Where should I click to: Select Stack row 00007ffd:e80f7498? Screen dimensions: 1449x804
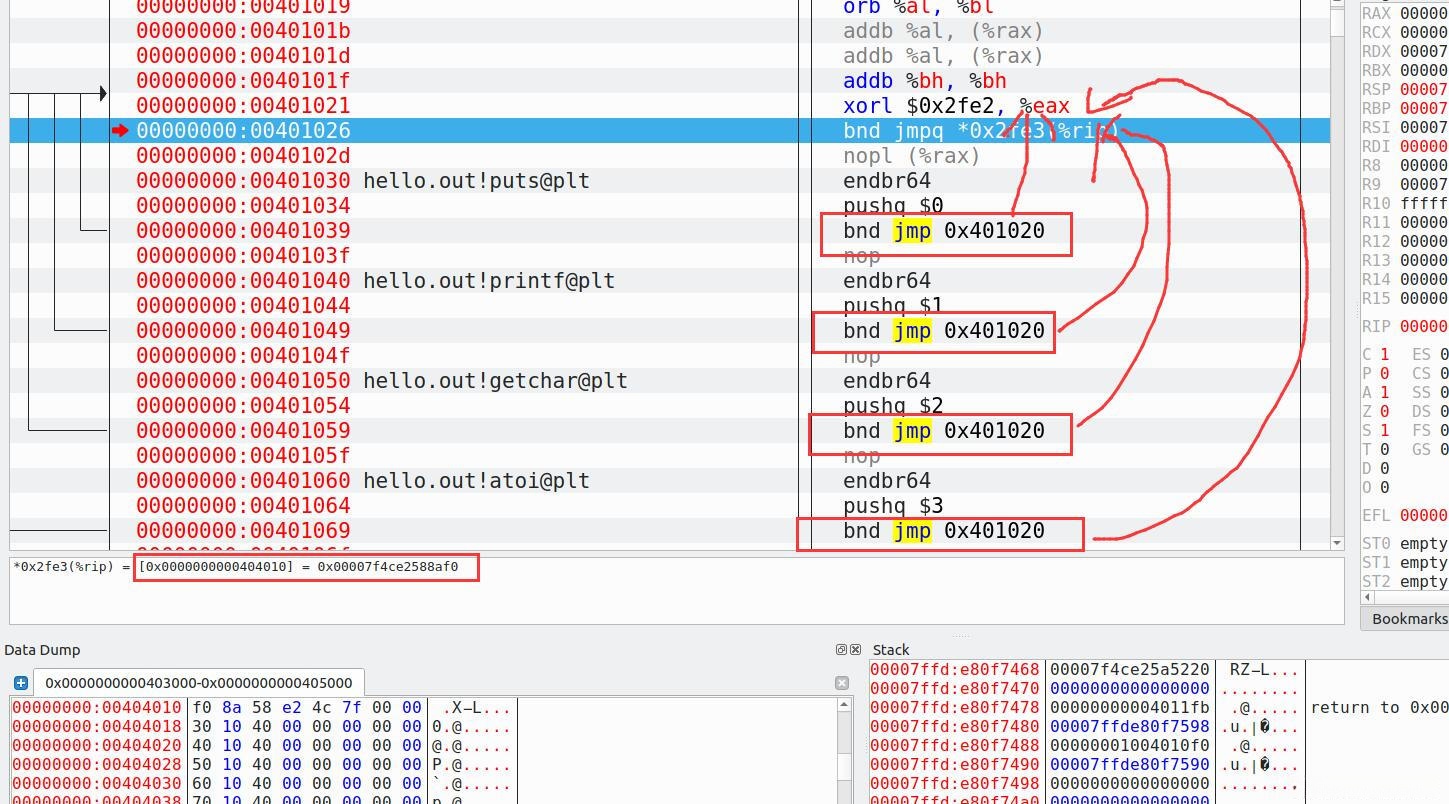coord(1158,784)
